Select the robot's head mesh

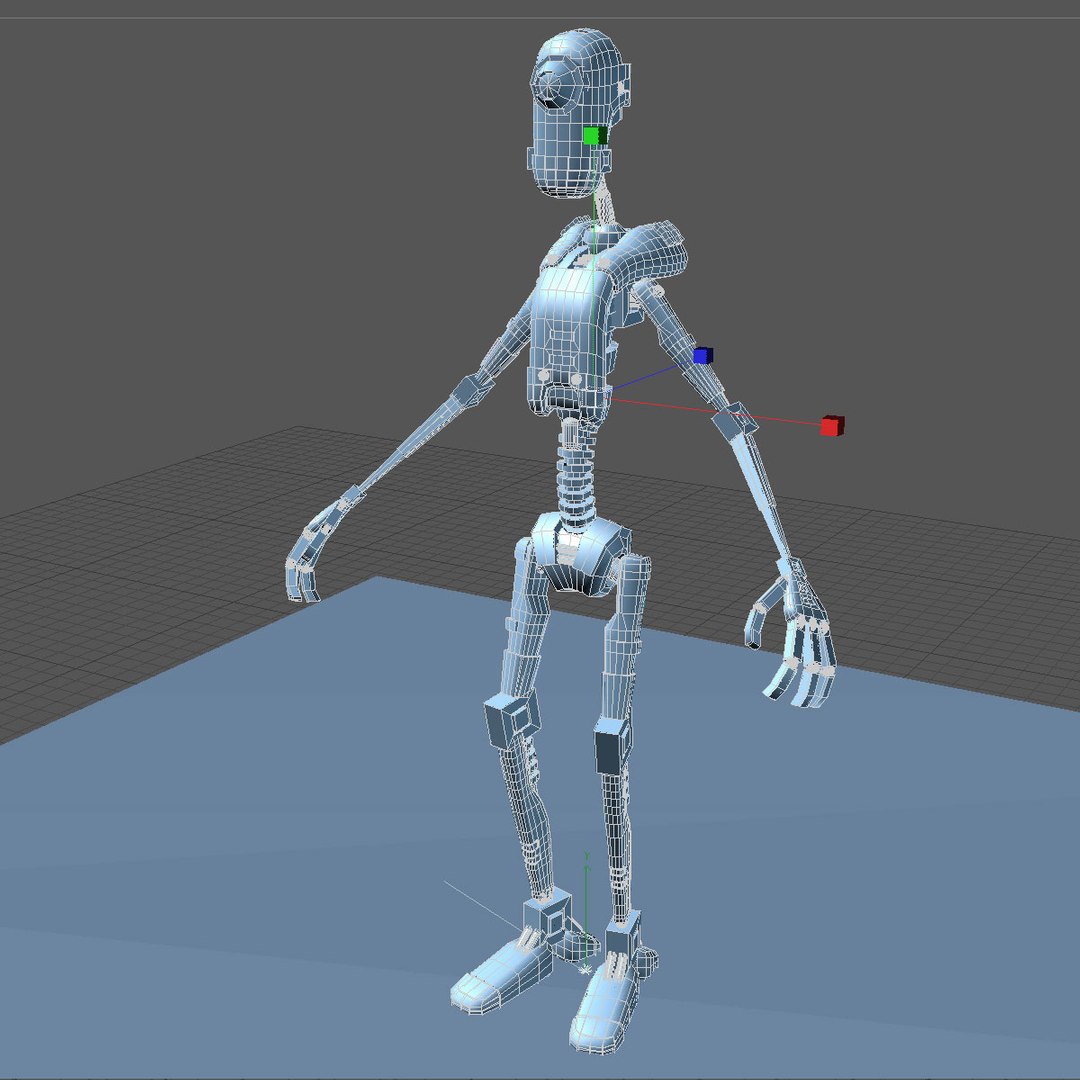click(577, 114)
